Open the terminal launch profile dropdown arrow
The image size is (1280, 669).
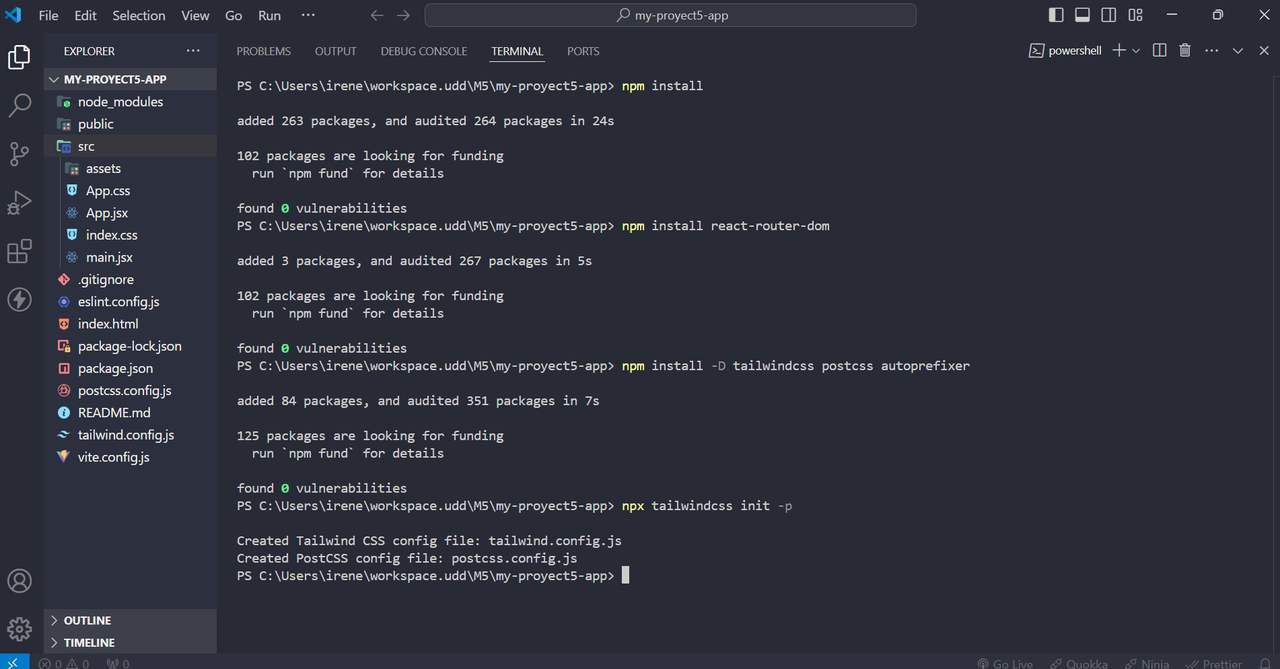coord(1136,50)
